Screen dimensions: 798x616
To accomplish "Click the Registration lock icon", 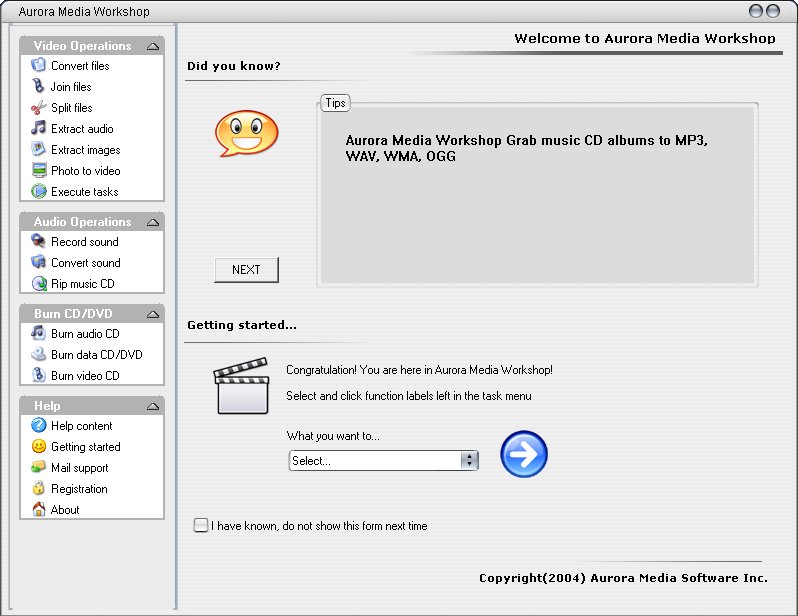I will (x=38, y=488).
